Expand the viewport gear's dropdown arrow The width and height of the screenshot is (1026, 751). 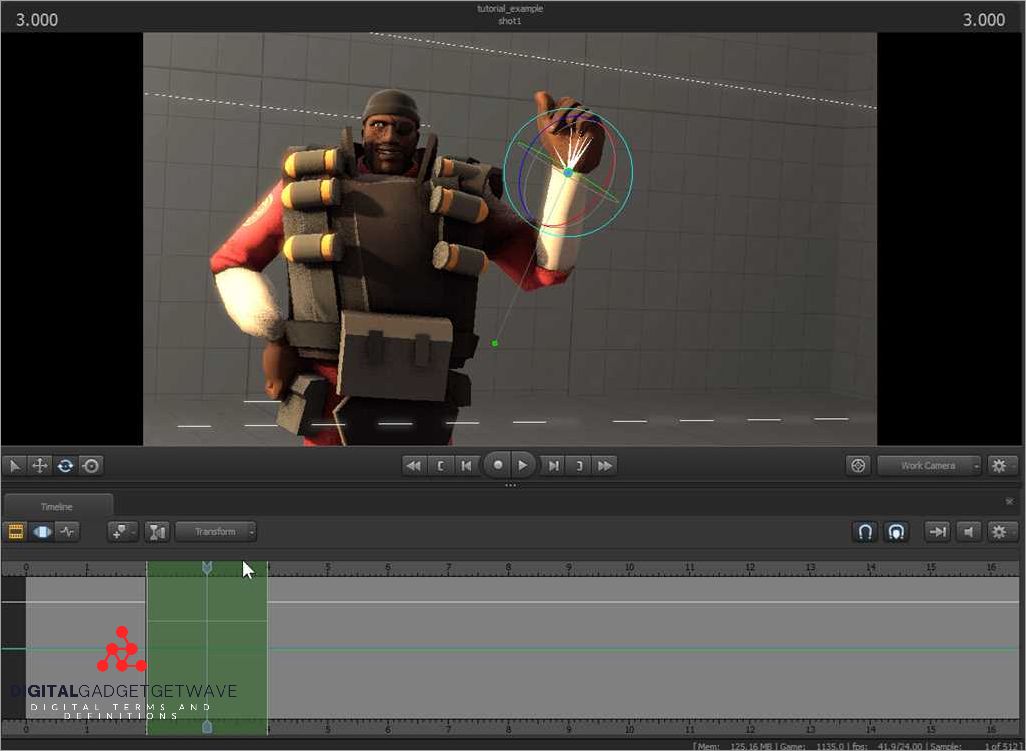click(x=1012, y=466)
